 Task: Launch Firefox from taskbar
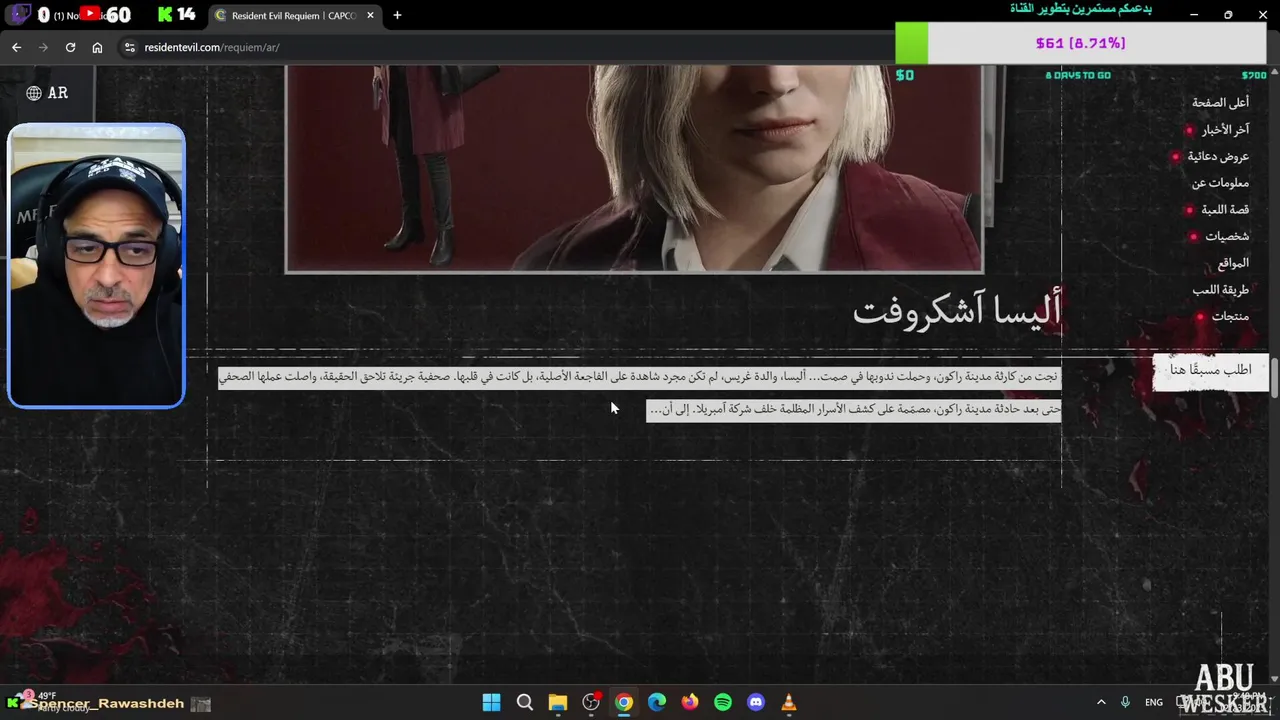[690, 702]
